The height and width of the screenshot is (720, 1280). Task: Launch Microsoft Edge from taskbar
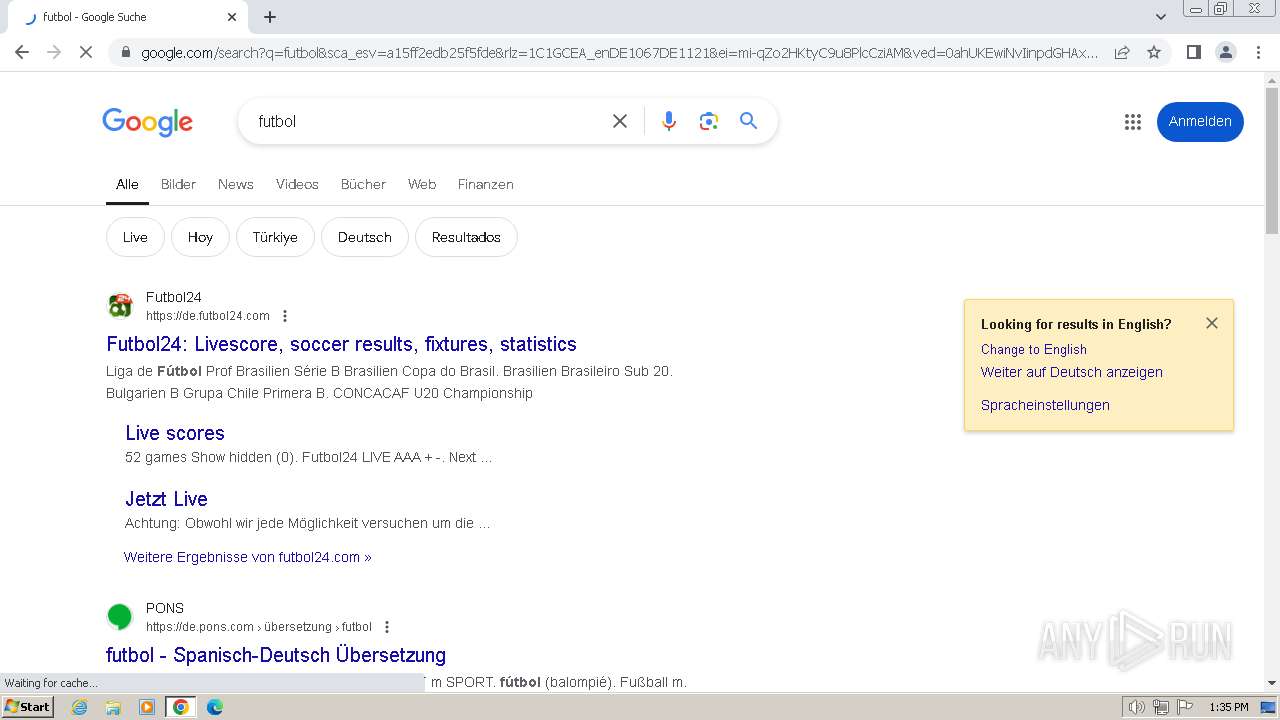point(215,707)
